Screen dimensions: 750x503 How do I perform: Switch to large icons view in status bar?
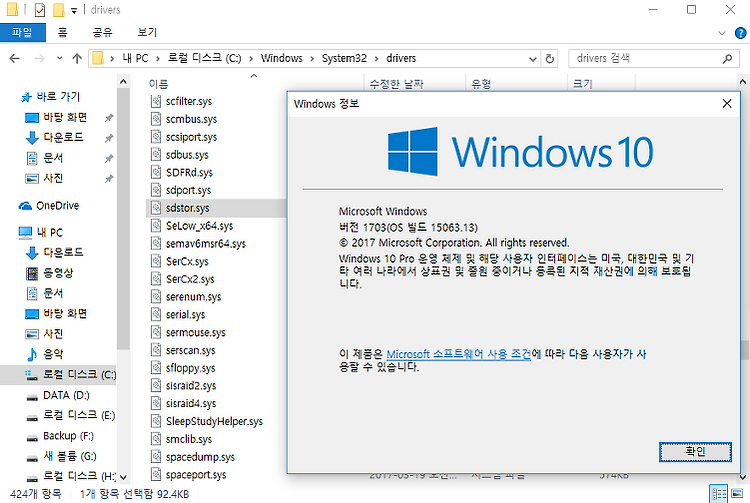[x=738, y=493]
